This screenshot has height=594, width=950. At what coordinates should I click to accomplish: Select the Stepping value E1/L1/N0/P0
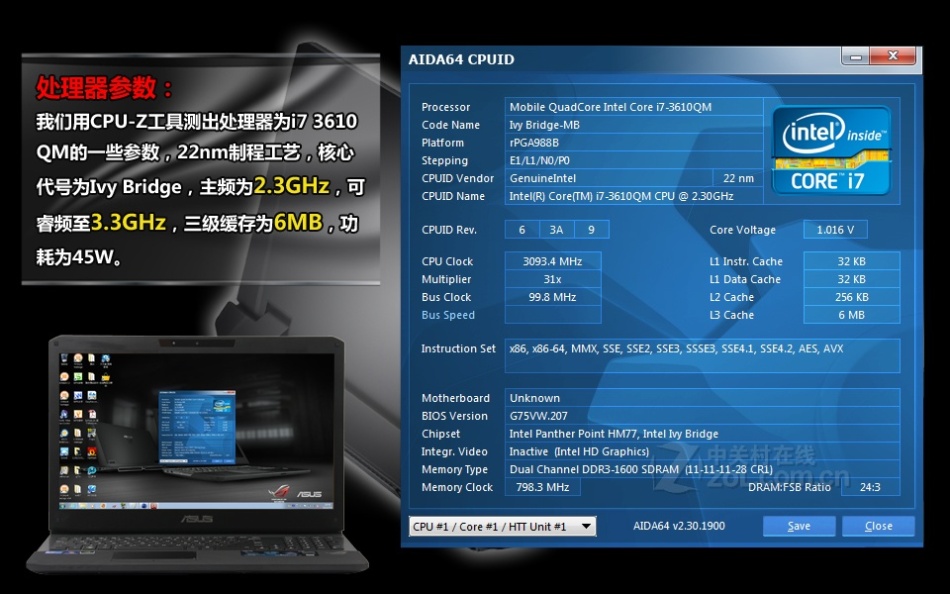pos(634,161)
